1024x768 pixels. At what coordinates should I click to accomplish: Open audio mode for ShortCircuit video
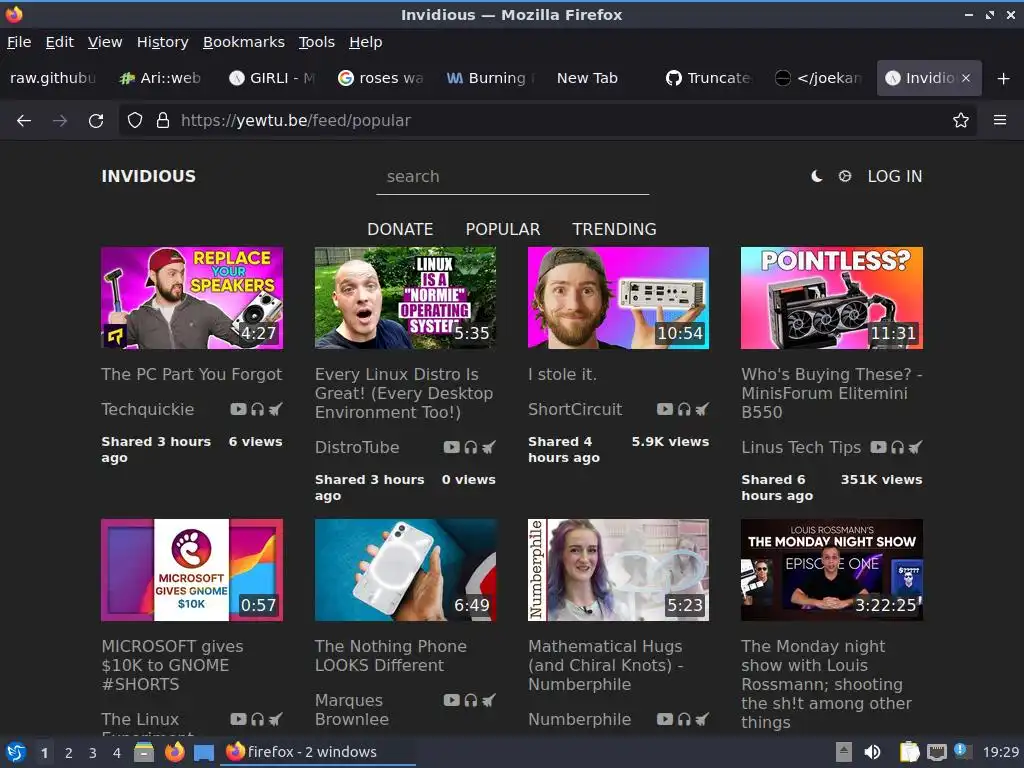(x=684, y=409)
